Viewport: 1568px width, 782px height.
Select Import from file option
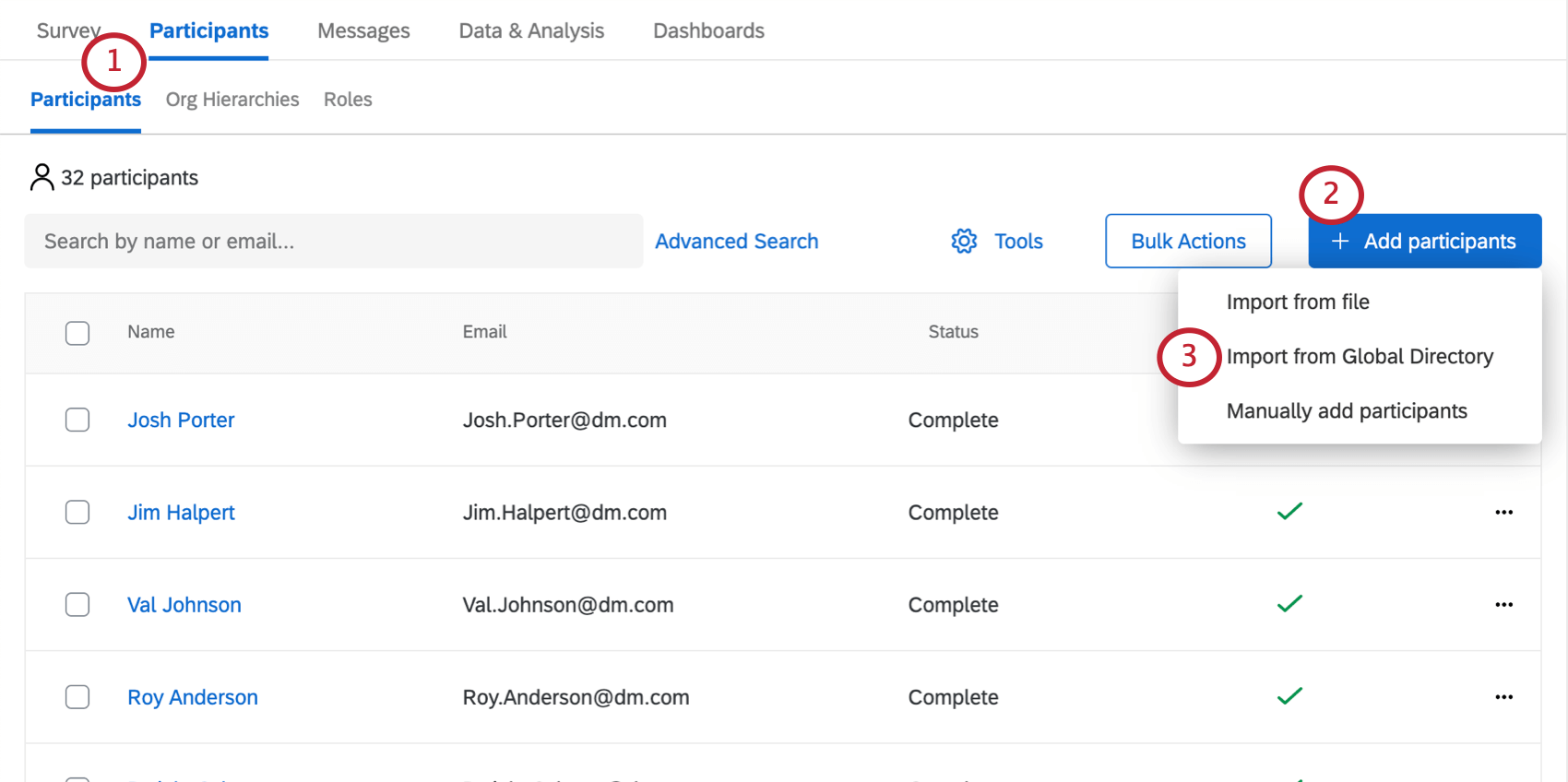tap(1298, 302)
